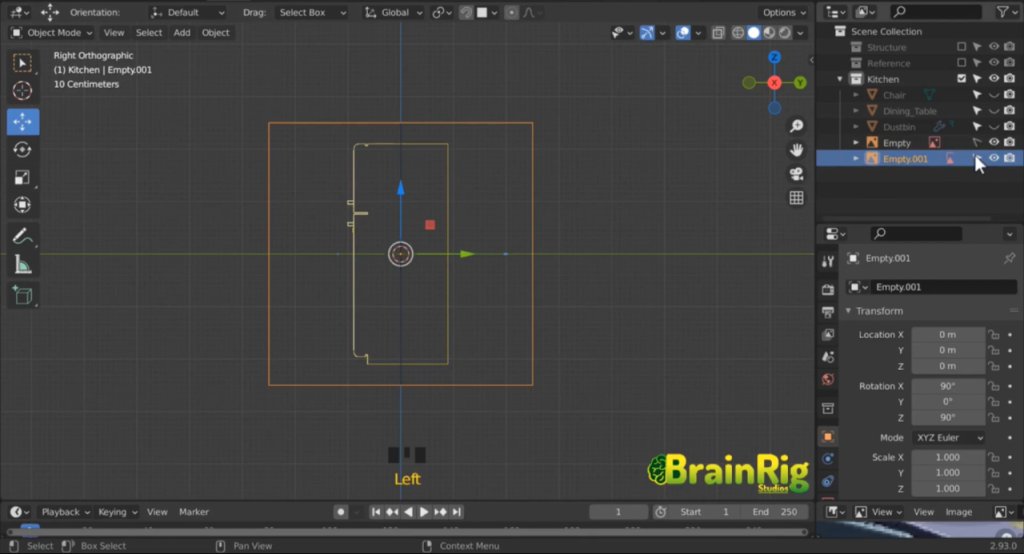Click the X axis on navigation gizmo
Viewport: 1024px width, 554px height.
(774, 82)
